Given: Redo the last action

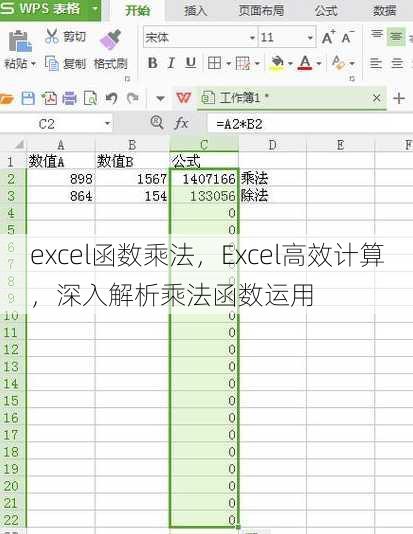Looking at the screenshot, I should (x=132, y=98).
